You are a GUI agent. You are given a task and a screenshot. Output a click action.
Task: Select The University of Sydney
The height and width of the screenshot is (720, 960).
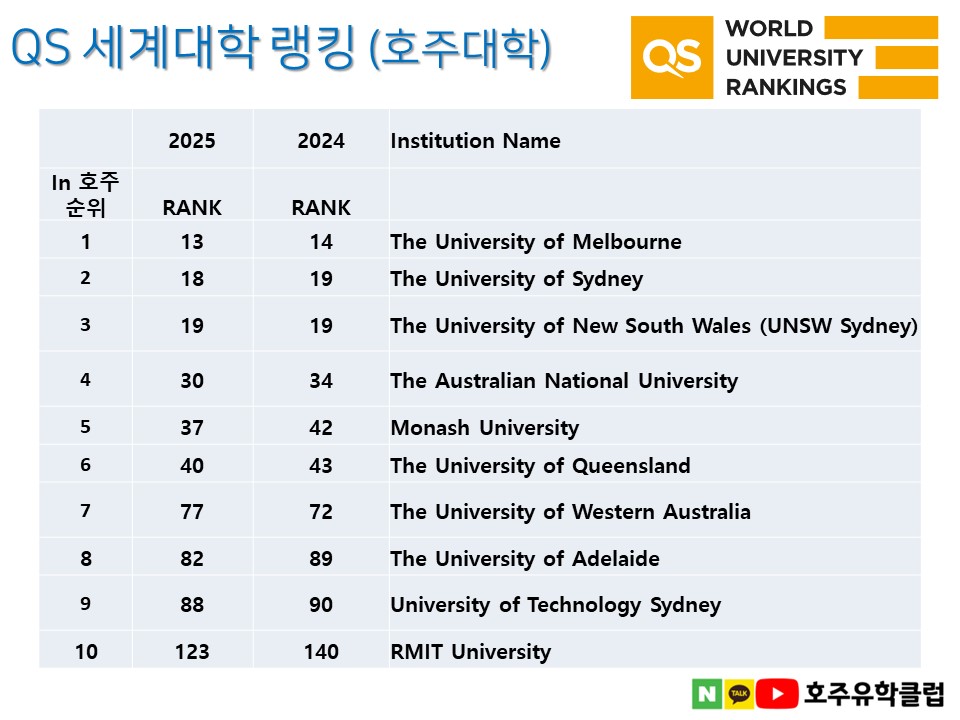[517, 279]
